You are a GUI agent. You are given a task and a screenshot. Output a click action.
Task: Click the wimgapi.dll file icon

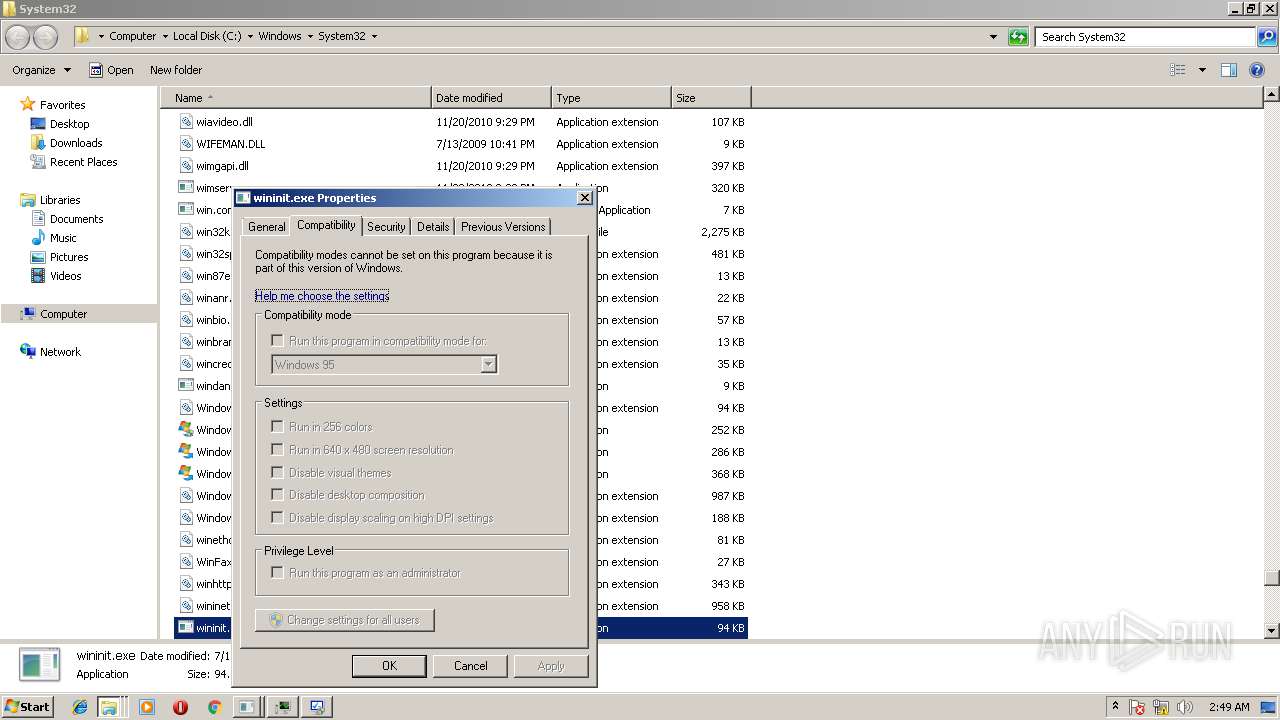[x=186, y=166]
